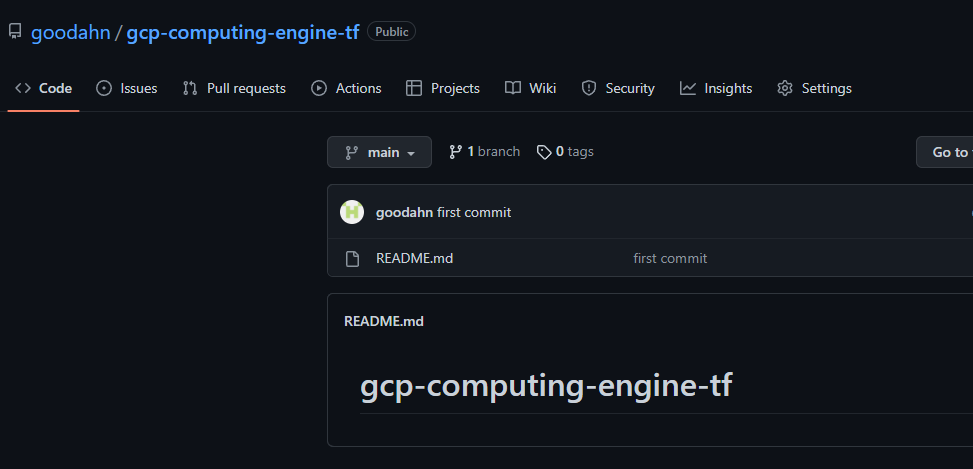The height and width of the screenshot is (469, 973).
Task: Click the Settings gear icon
Action: (x=785, y=89)
